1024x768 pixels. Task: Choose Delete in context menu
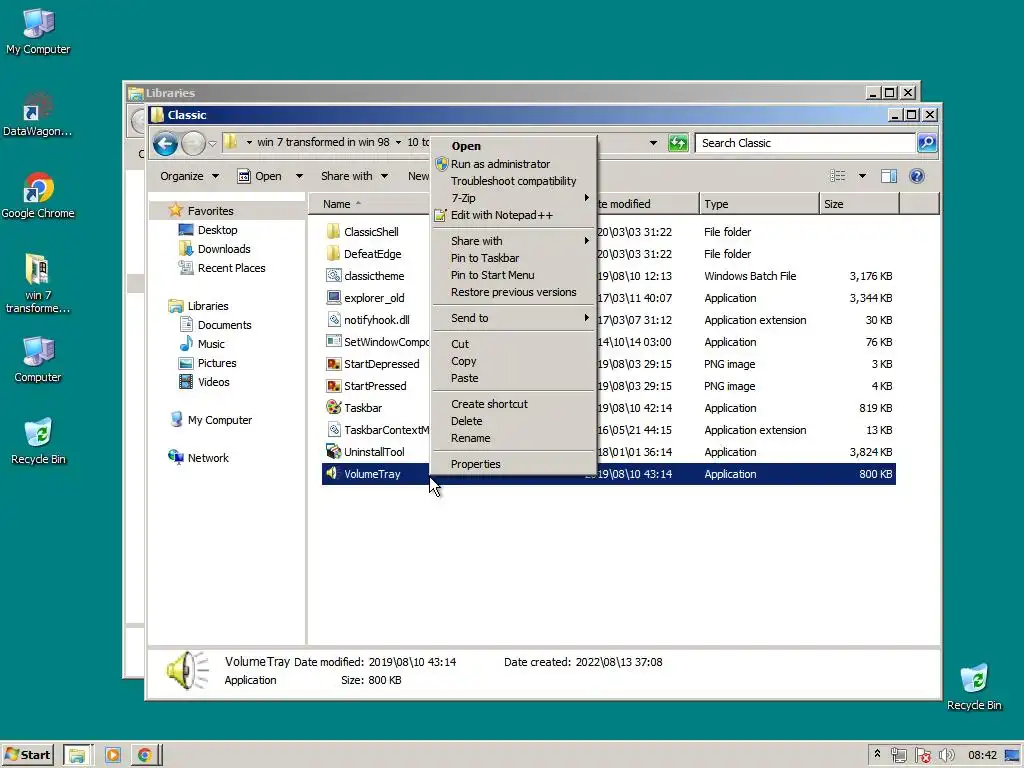tap(514, 421)
